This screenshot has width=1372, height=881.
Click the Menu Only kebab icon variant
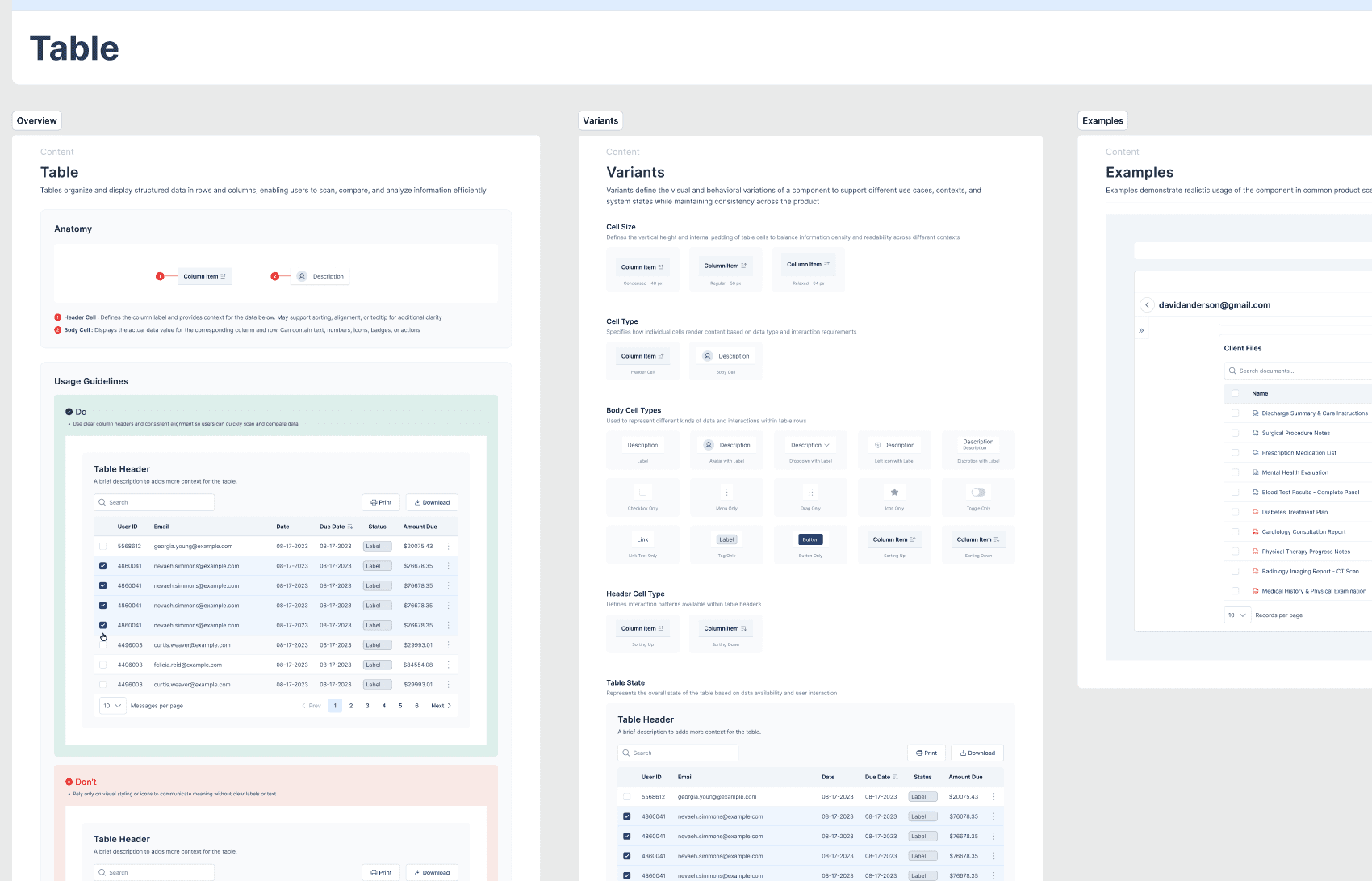click(x=726, y=491)
